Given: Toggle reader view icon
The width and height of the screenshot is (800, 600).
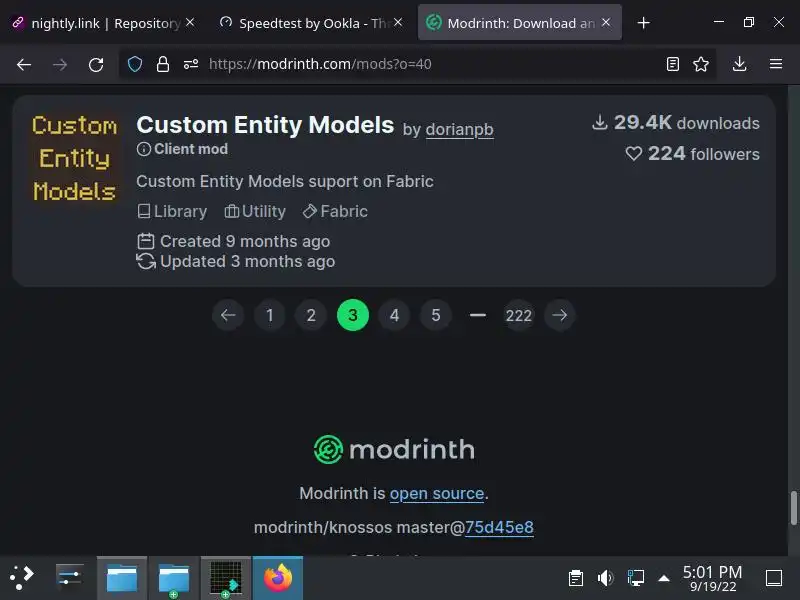Looking at the screenshot, I should tap(672, 64).
